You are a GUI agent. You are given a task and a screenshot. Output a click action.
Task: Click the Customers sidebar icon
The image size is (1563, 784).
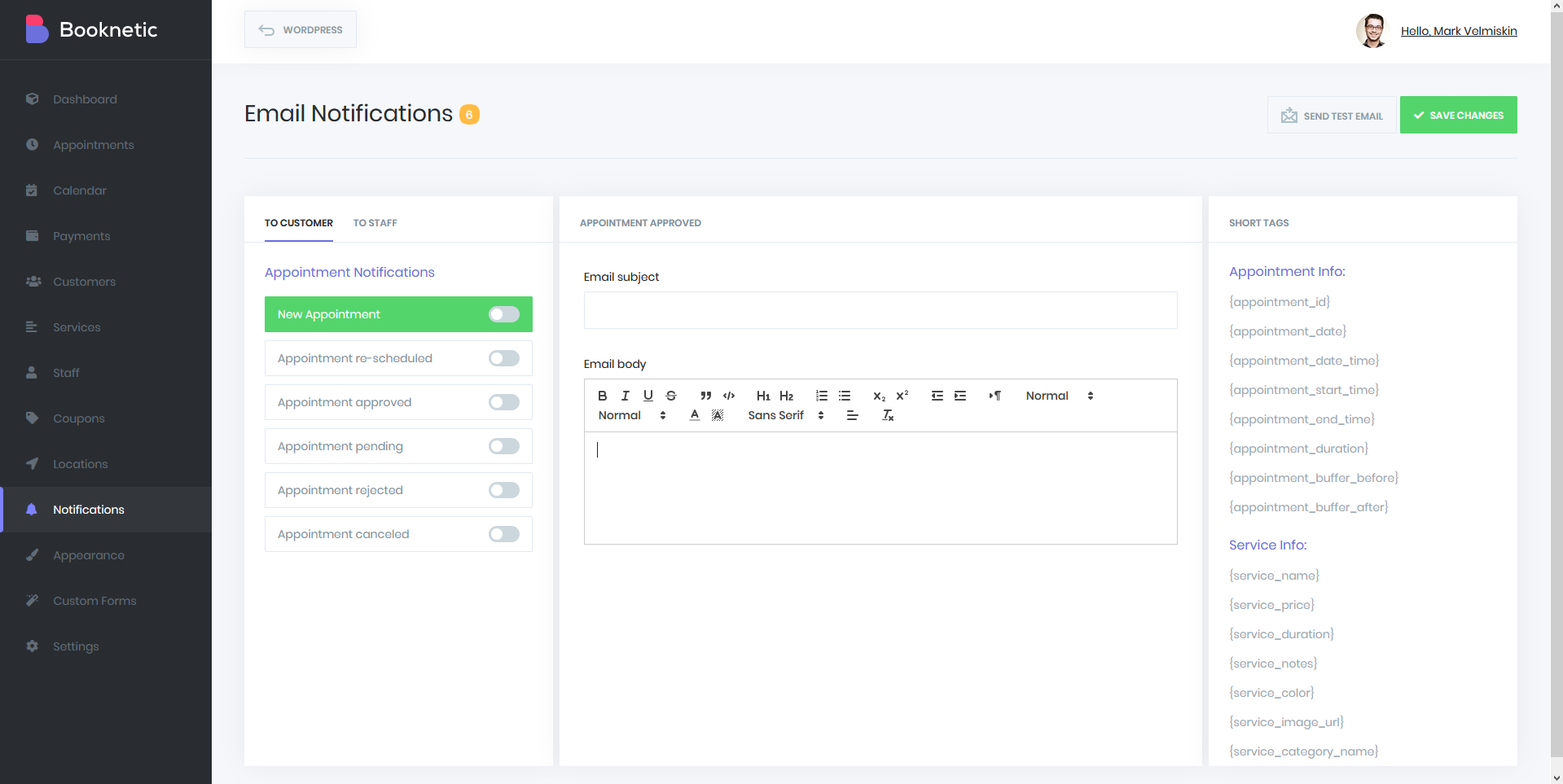(33, 282)
